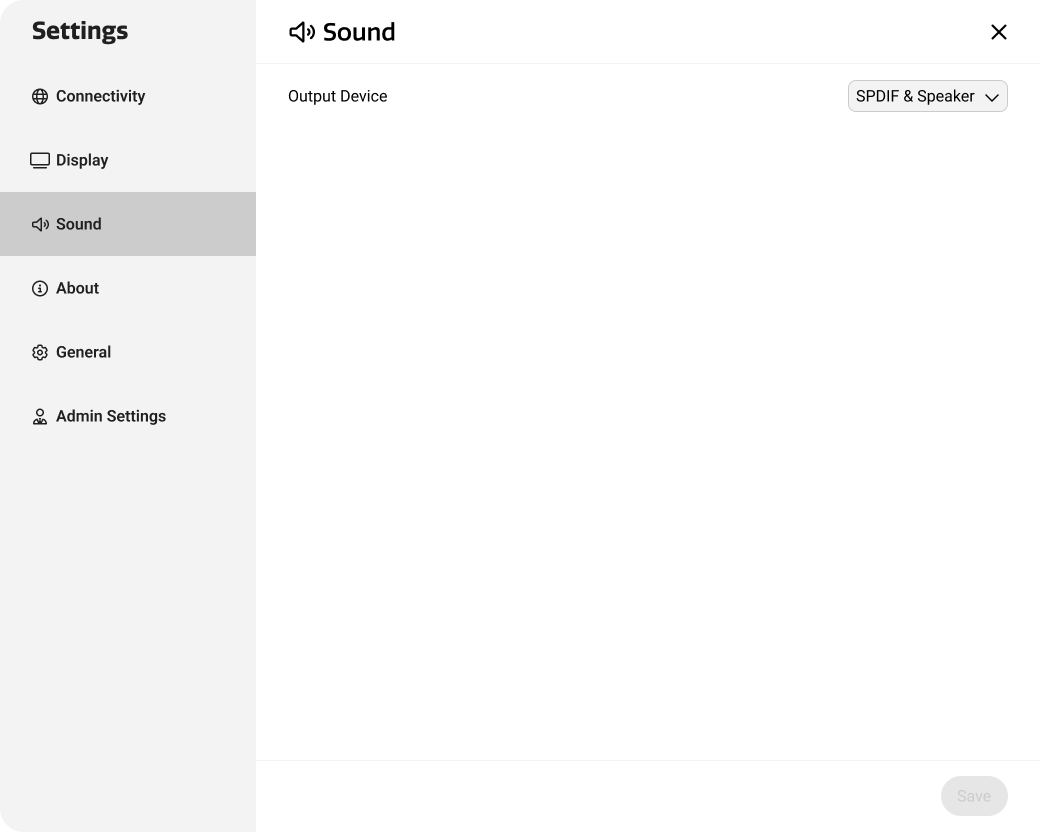
Task: Open the General settings page
Action: pyautogui.click(x=83, y=352)
